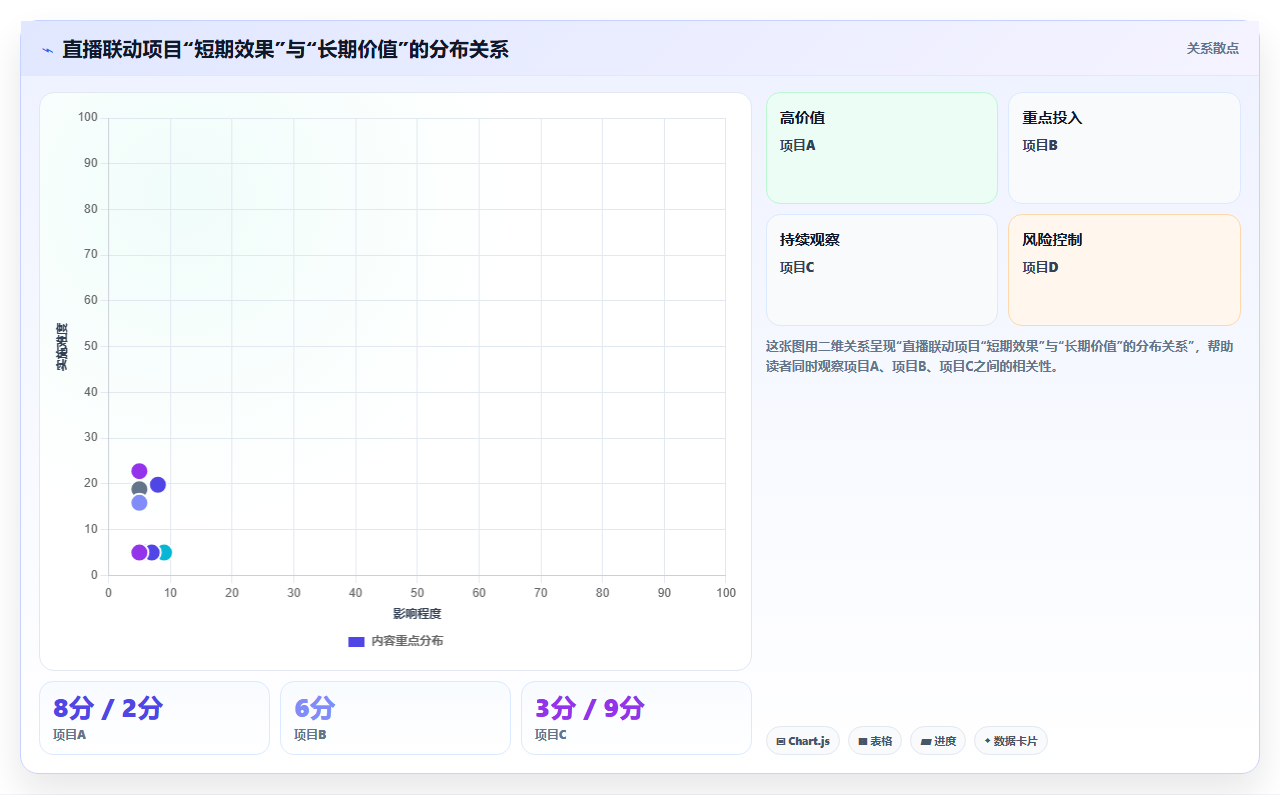The image size is (1280, 795).
Task: Open the 风险控制 项目D card
Action: [x=1124, y=270]
